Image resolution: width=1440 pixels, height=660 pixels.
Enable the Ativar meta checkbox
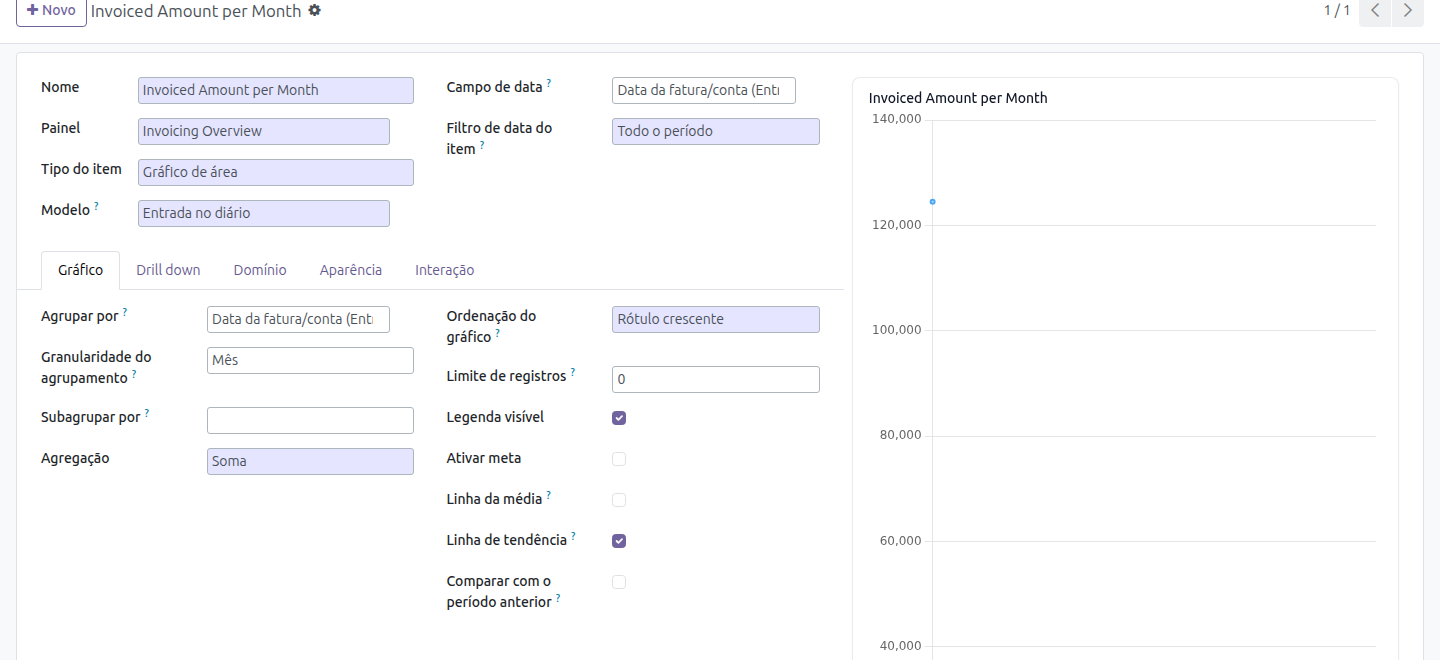pyautogui.click(x=619, y=459)
